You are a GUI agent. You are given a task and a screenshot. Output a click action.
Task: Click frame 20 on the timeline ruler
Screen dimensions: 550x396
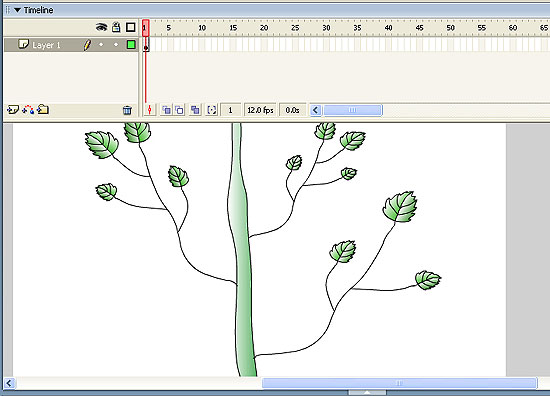pos(264,28)
